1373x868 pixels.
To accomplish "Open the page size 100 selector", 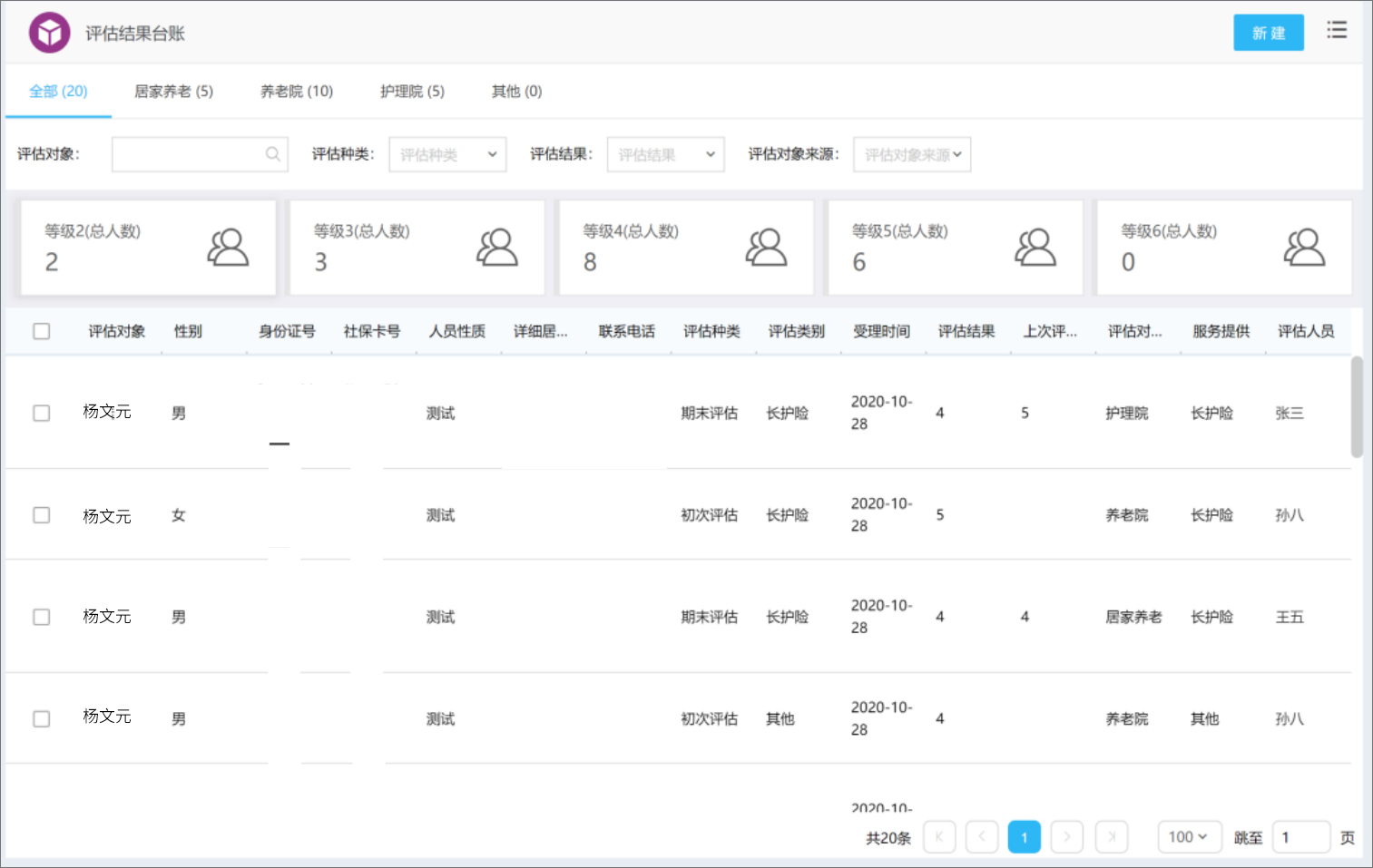I will 1189,836.
